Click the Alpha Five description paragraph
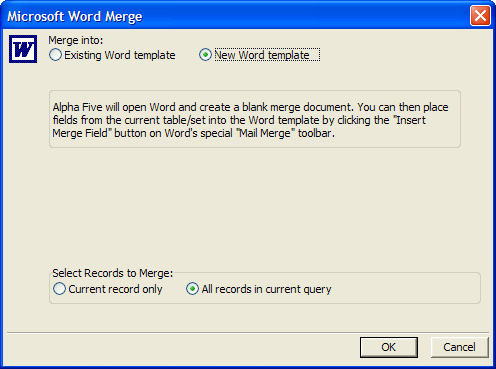 [x=250, y=120]
